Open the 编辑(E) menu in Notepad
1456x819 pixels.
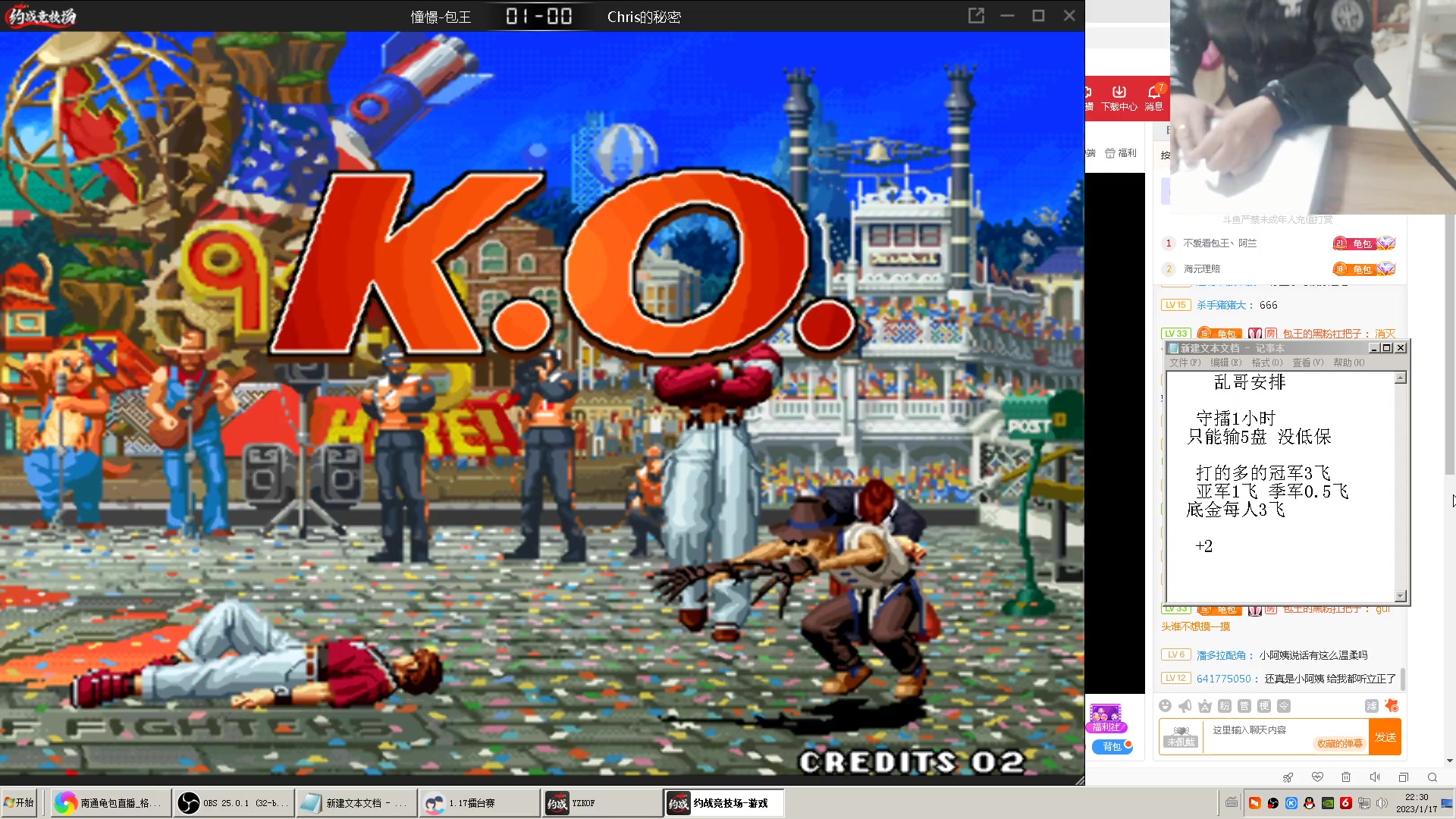(1226, 363)
